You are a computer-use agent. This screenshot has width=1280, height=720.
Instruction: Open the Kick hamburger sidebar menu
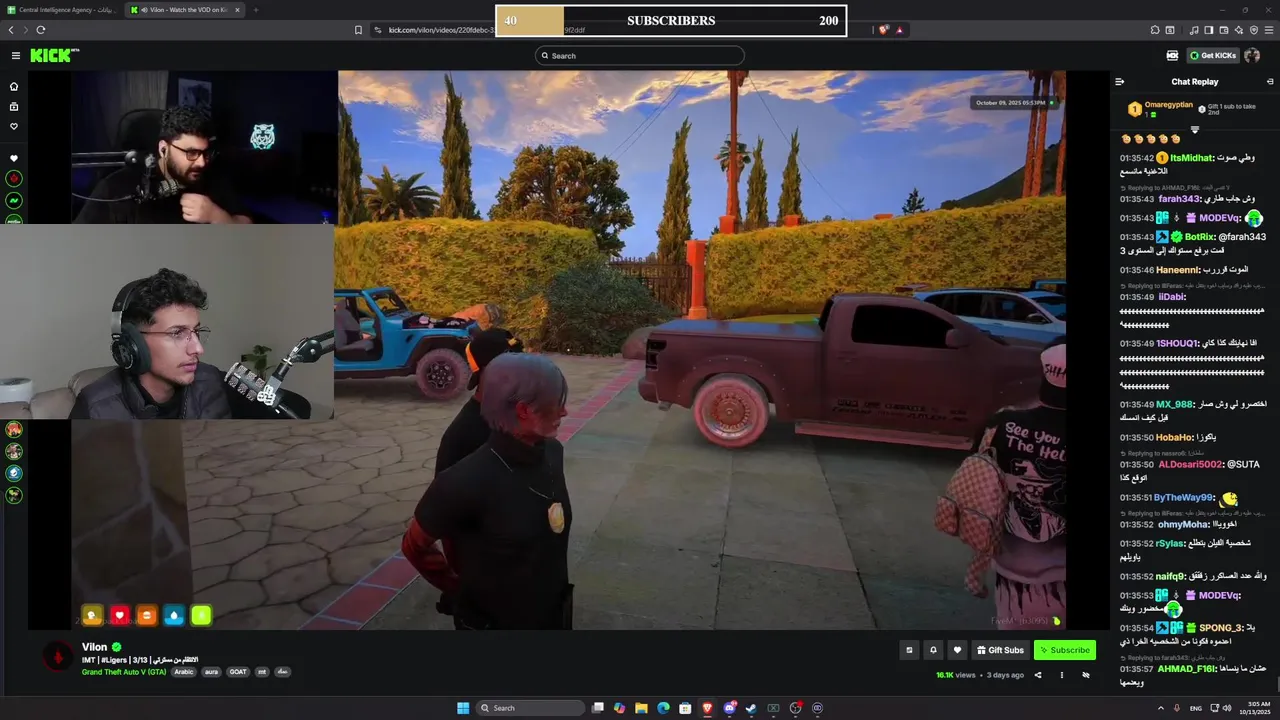pos(15,56)
